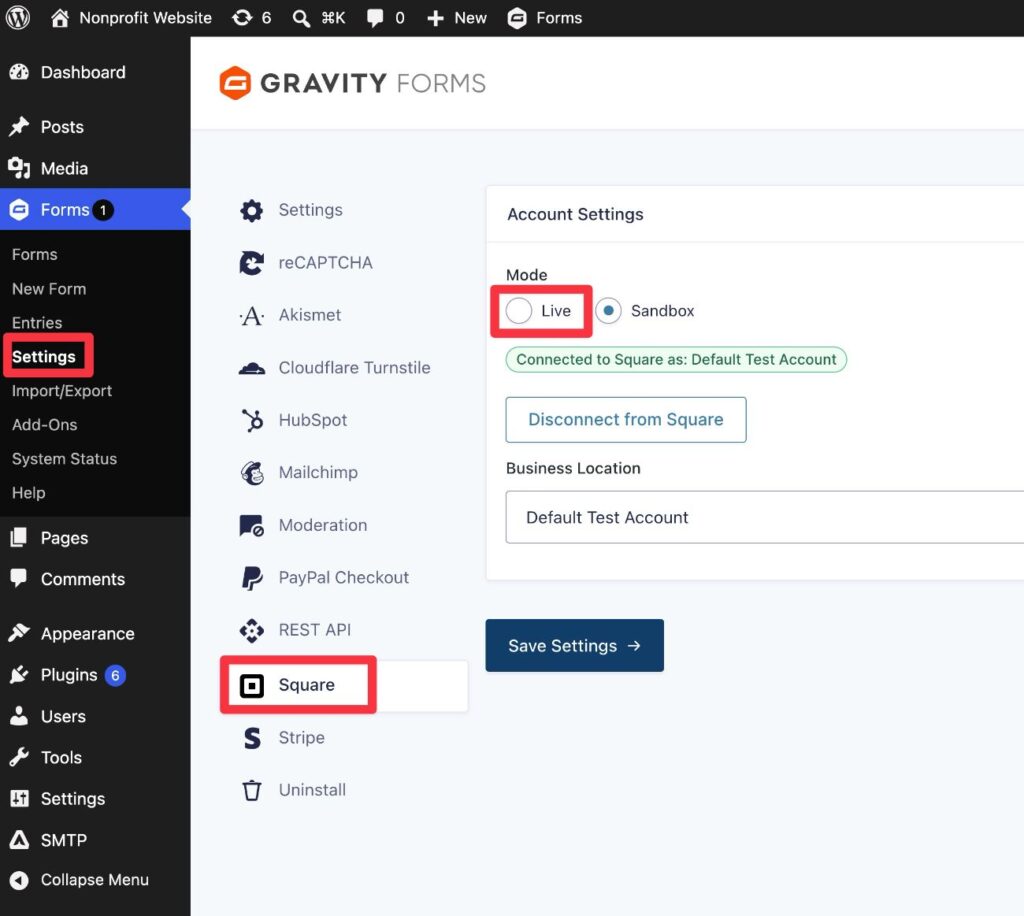Viewport: 1024px width, 916px height.
Task: Click the Tools wrench icon
Action: pyautogui.click(x=19, y=757)
